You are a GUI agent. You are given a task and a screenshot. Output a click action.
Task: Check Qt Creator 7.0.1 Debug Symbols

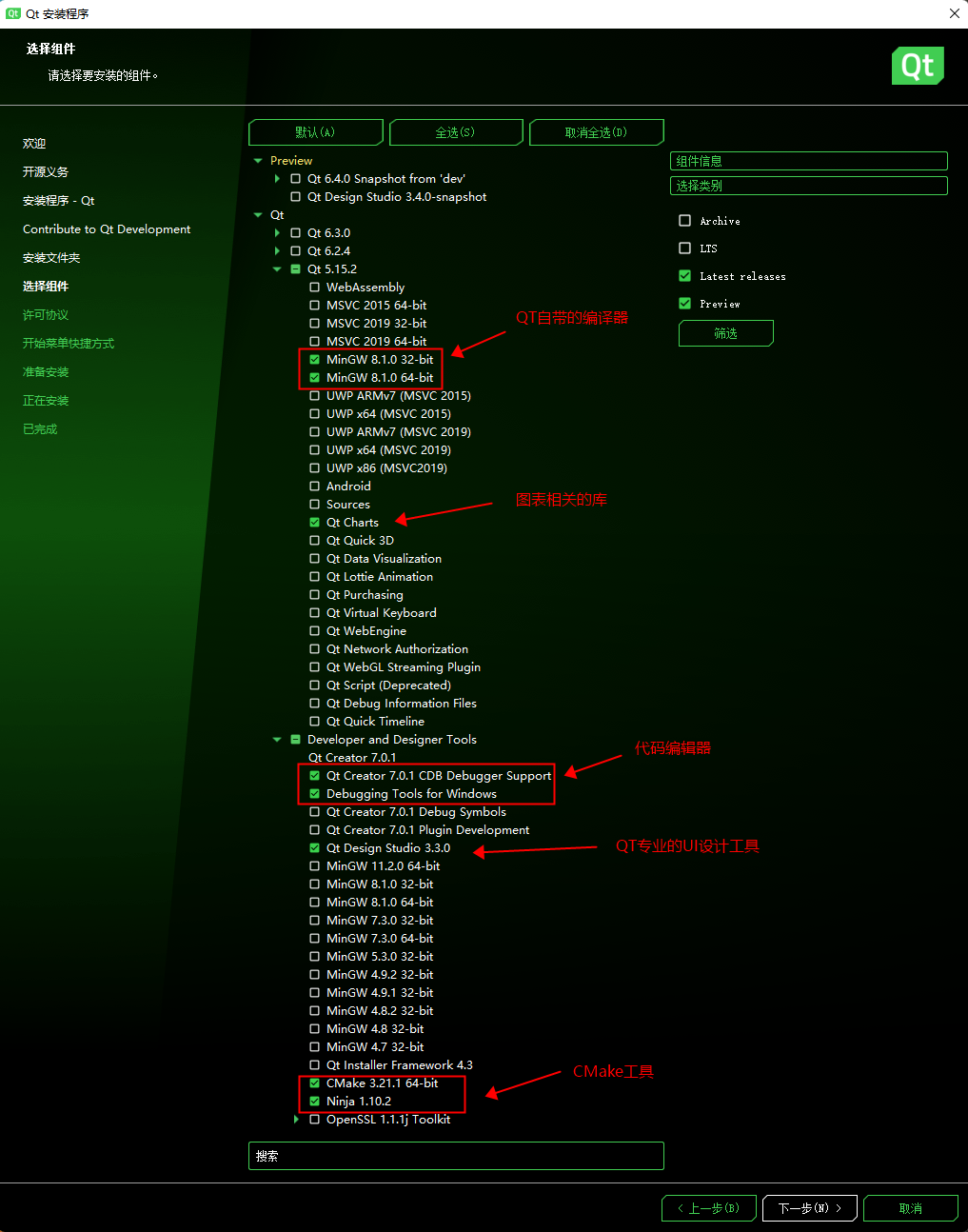pyautogui.click(x=314, y=812)
